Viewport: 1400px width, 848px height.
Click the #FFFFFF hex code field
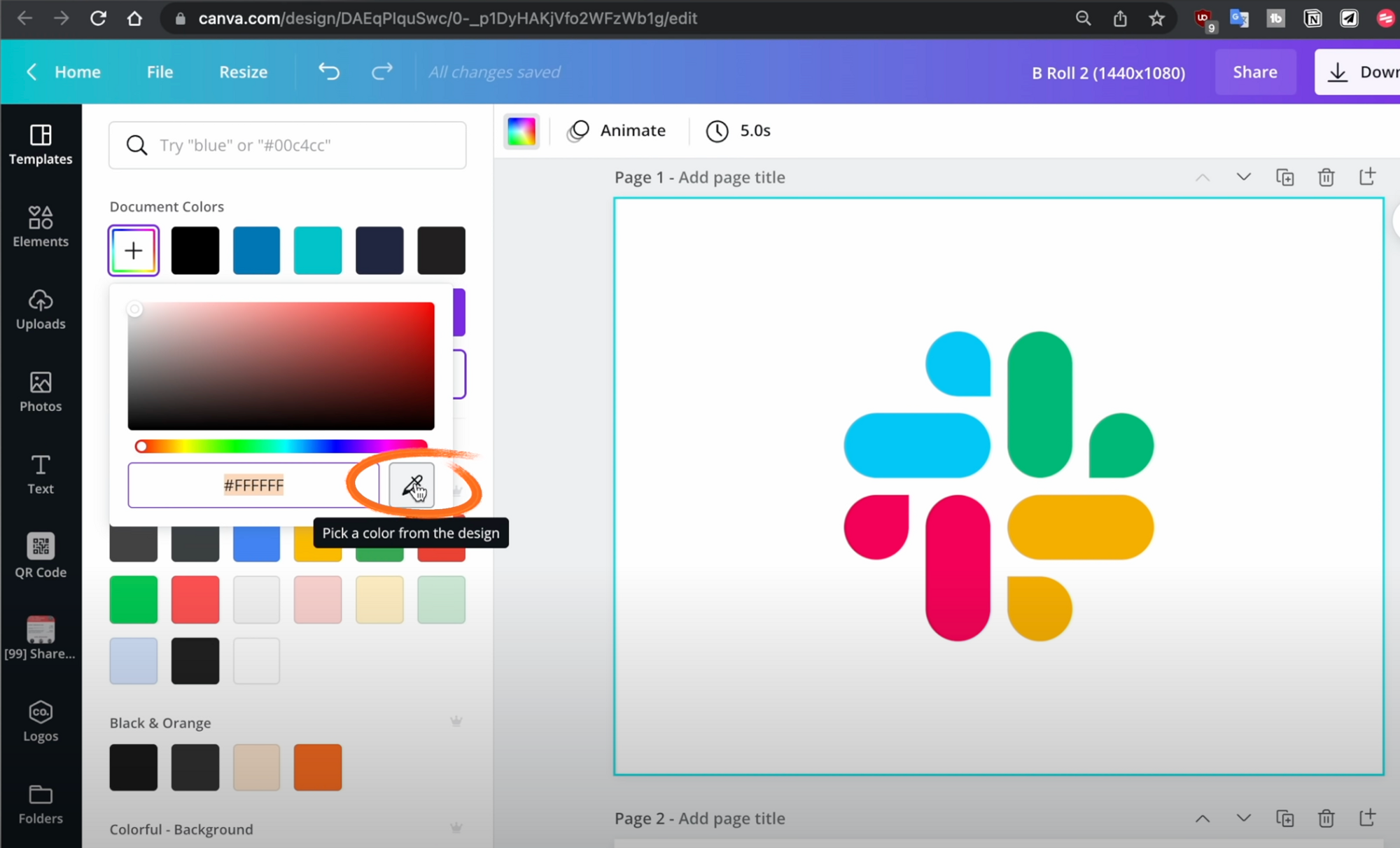point(253,485)
